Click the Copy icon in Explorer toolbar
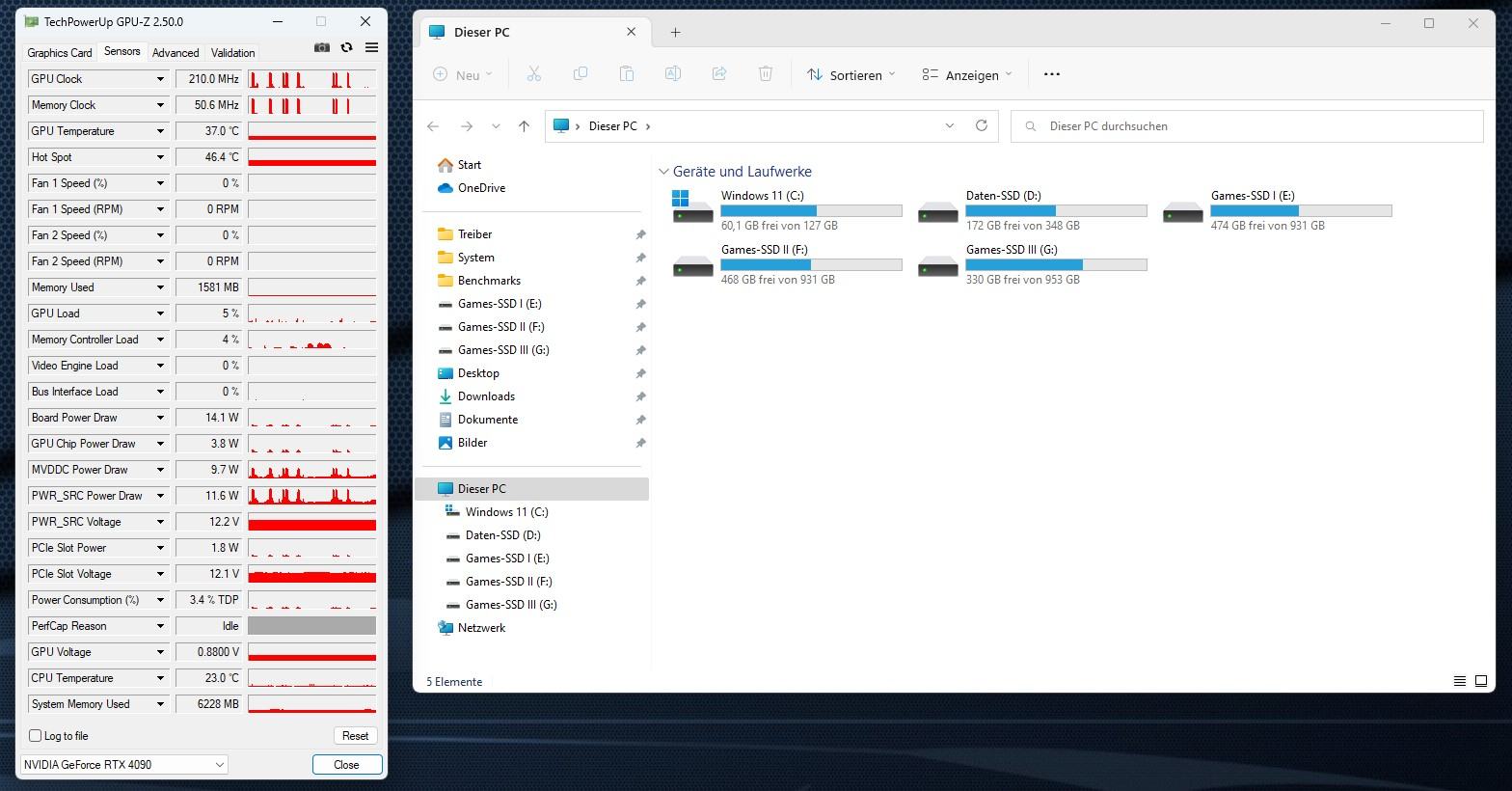The image size is (1512, 791). click(x=580, y=74)
